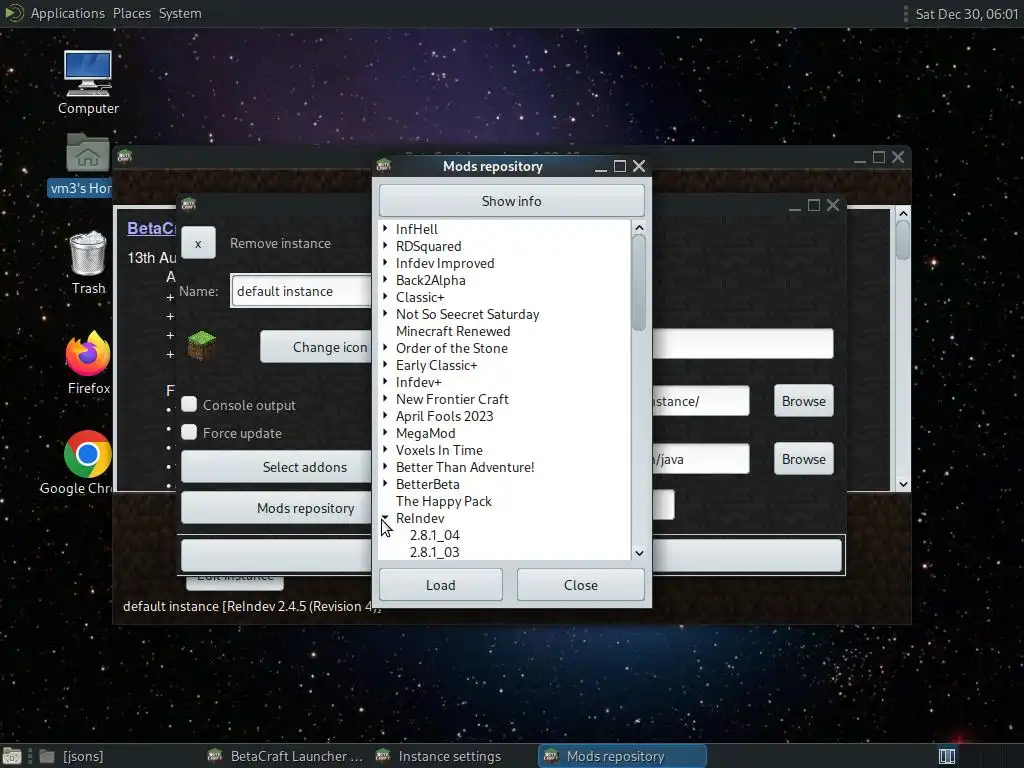The height and width of the screenshot is (768, 1024).
Task: Click Mods repository button in Instance settings
Action: pos(276,508)
